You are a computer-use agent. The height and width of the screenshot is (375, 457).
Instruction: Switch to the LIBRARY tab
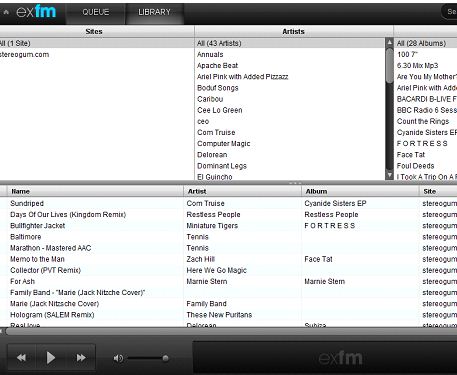tap(154, 12)
